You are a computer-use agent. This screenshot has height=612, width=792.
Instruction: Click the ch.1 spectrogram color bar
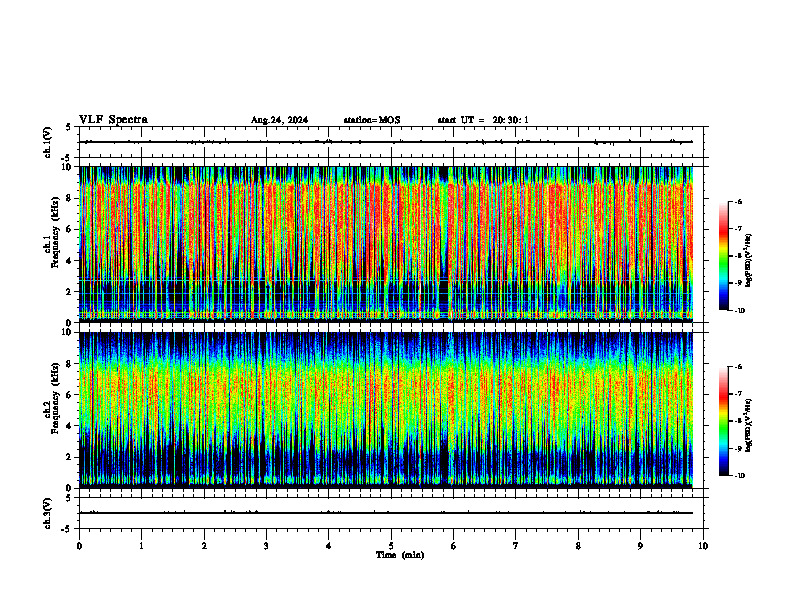(723, 256)
